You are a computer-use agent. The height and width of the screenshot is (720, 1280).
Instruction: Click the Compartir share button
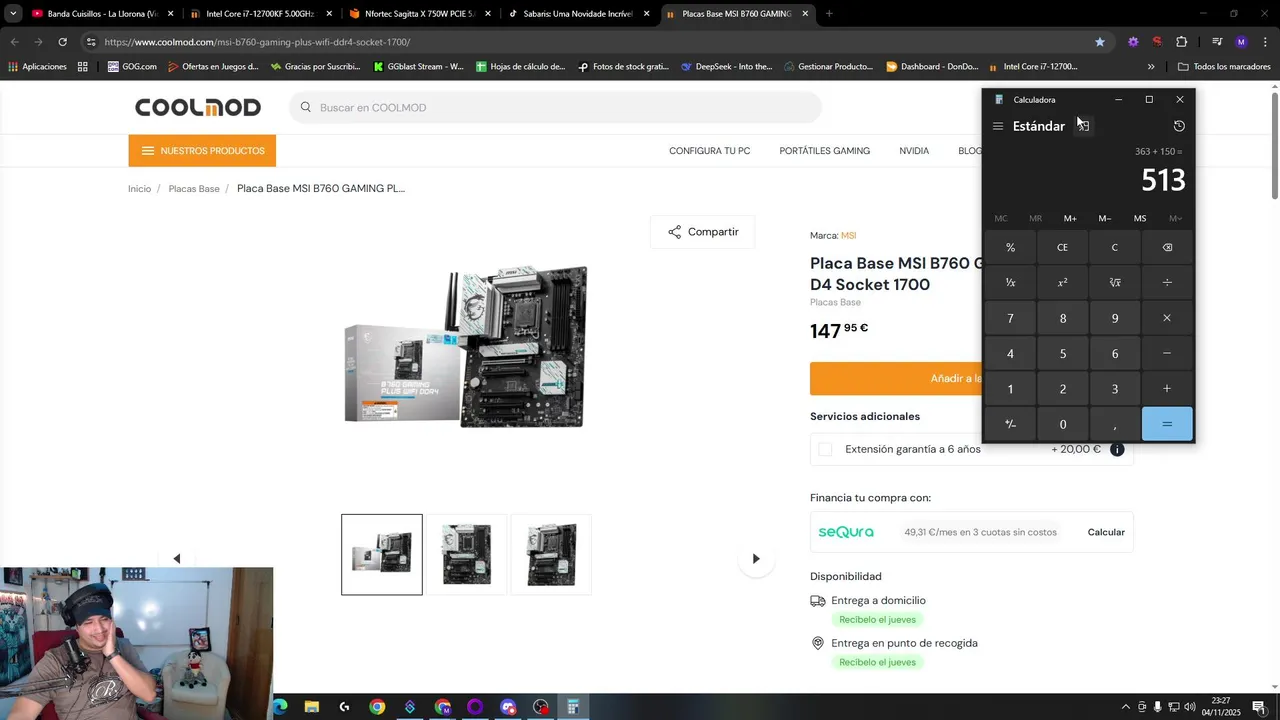pyautogui.click(x=702, y=232)
